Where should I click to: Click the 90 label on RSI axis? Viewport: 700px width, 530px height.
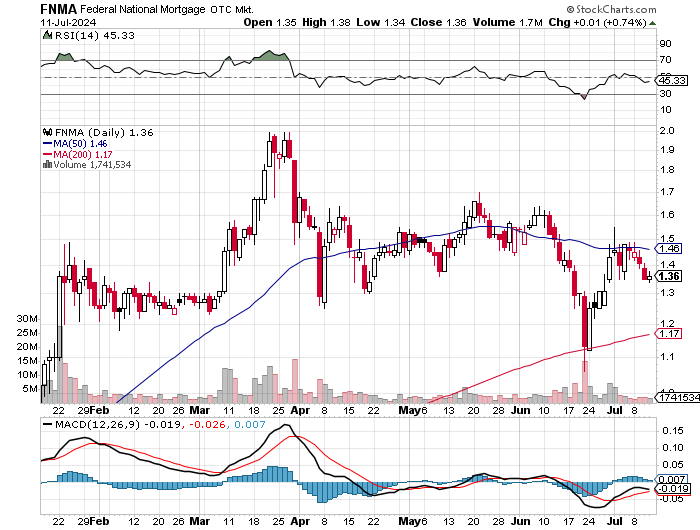tap(665, 44)
